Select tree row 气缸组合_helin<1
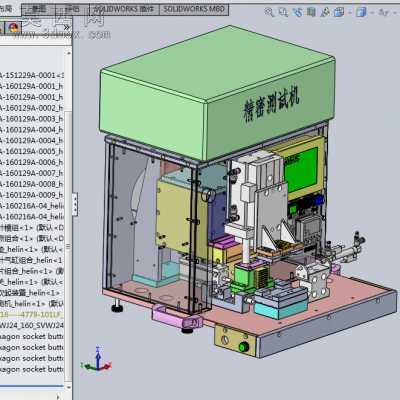Viewport: 400px width, 400px height. (32, 260)
